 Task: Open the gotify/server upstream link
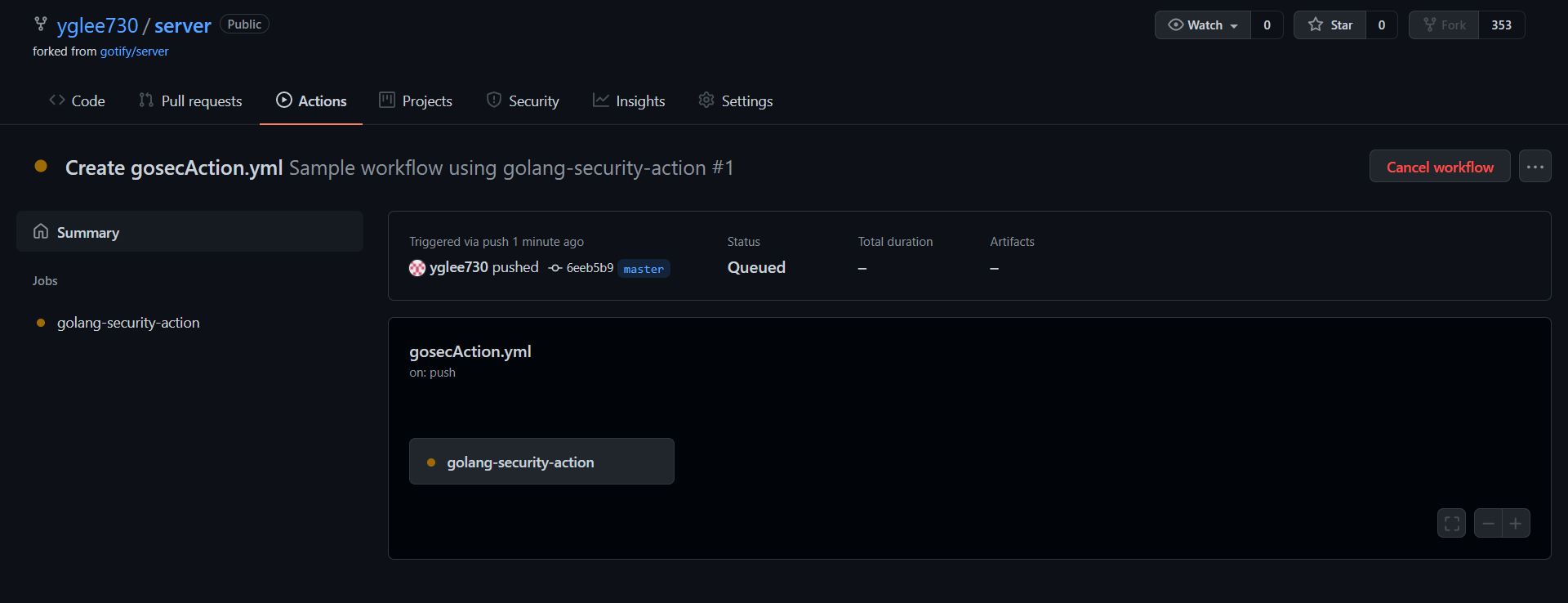[x=134, y=51]
